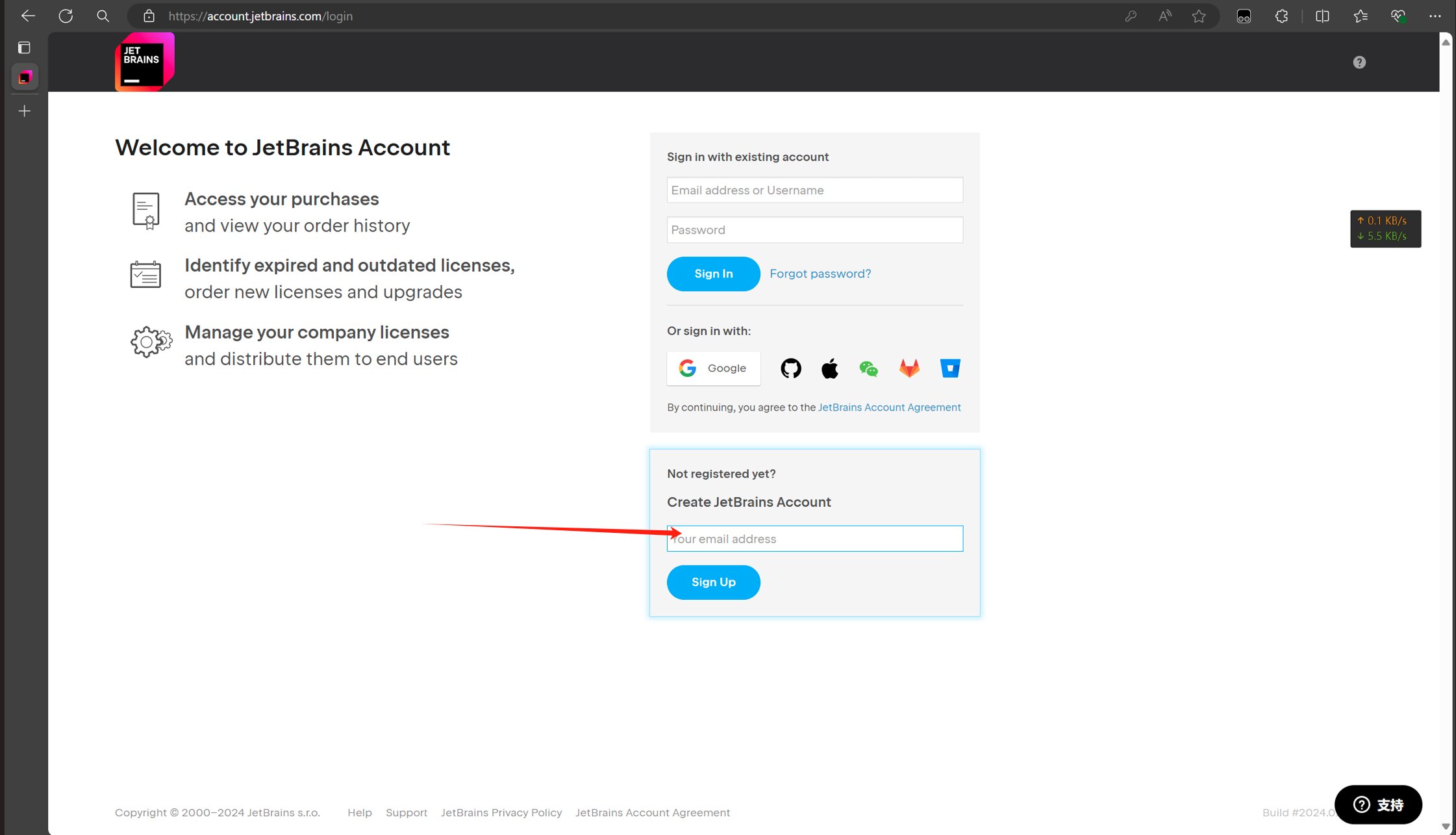
Task: Click Your email address field
Action: 814,539
